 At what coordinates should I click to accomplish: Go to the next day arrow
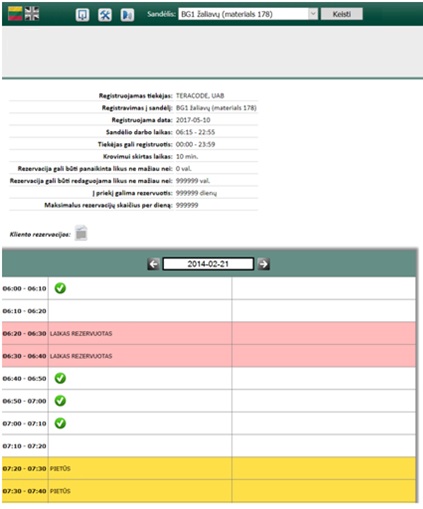[x=263, y=264]
